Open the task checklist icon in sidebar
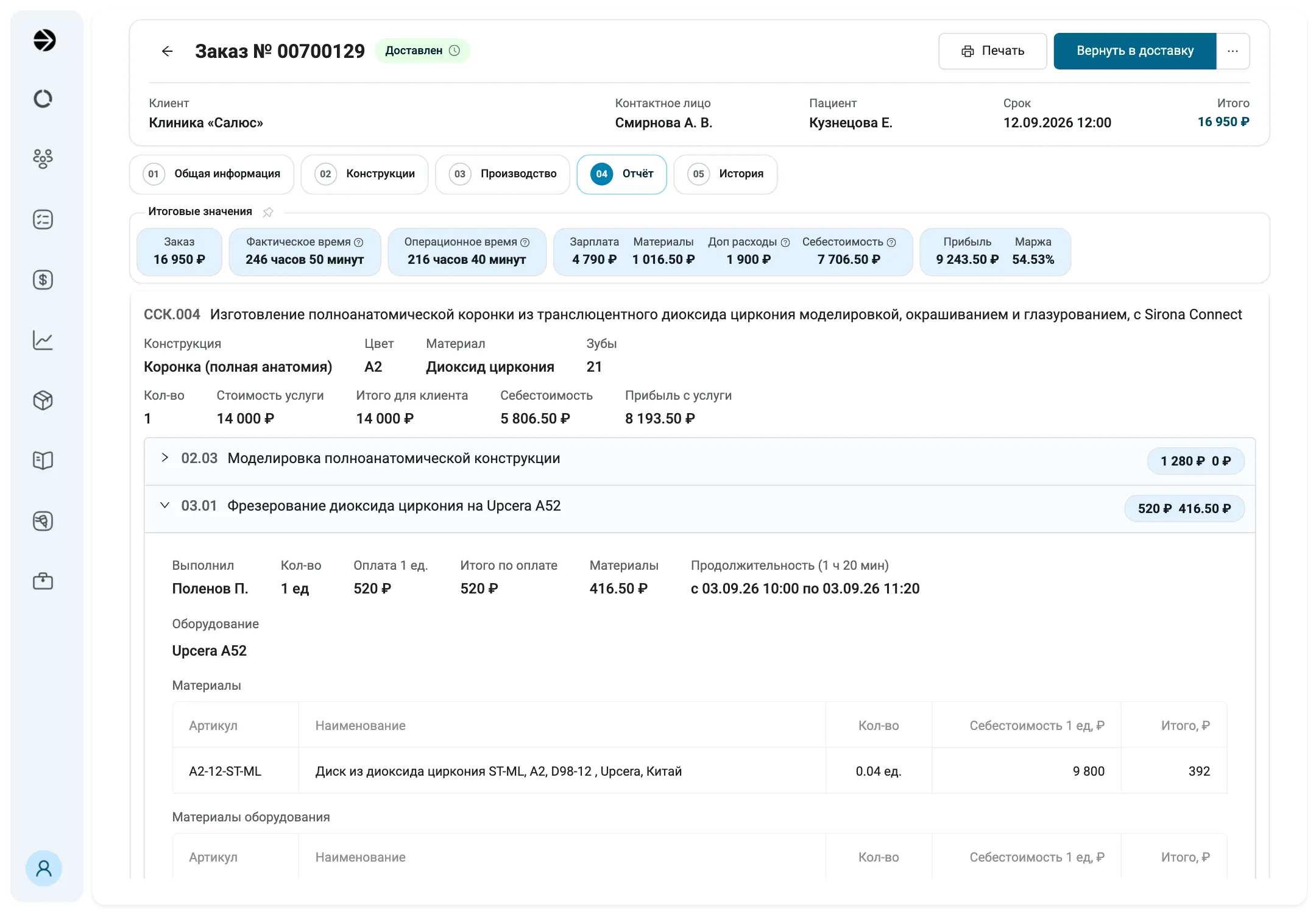The width and height of the screenshot is (1316, 914). click(x=43, y=219)
